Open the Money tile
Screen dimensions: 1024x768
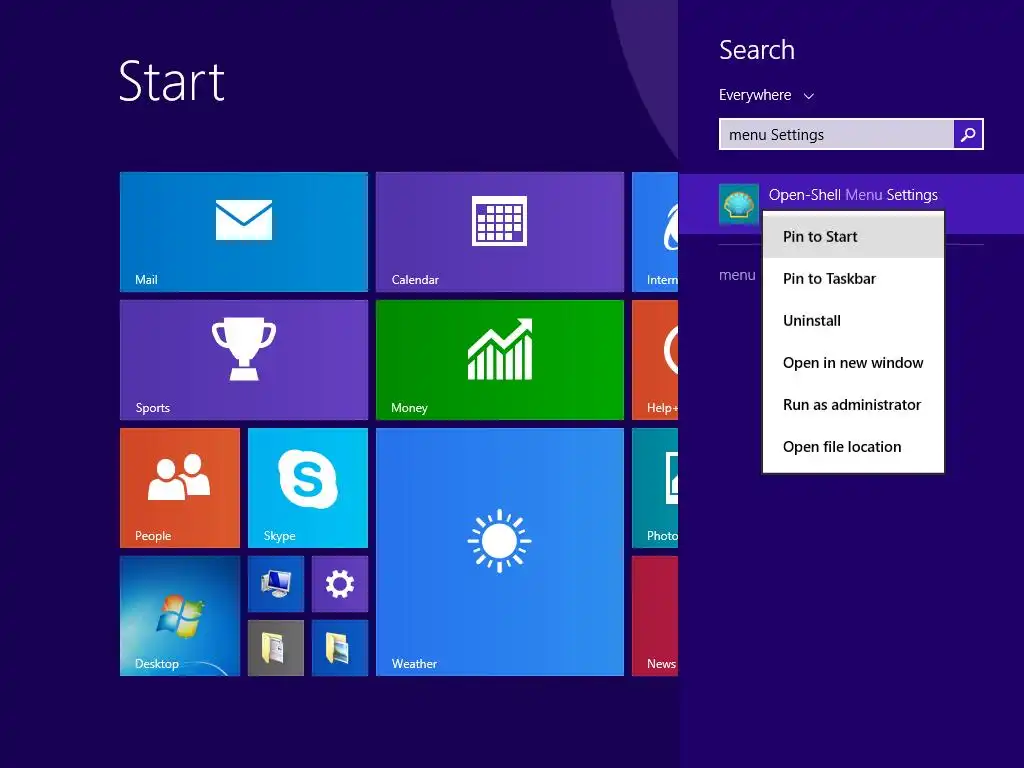(500, 360)
